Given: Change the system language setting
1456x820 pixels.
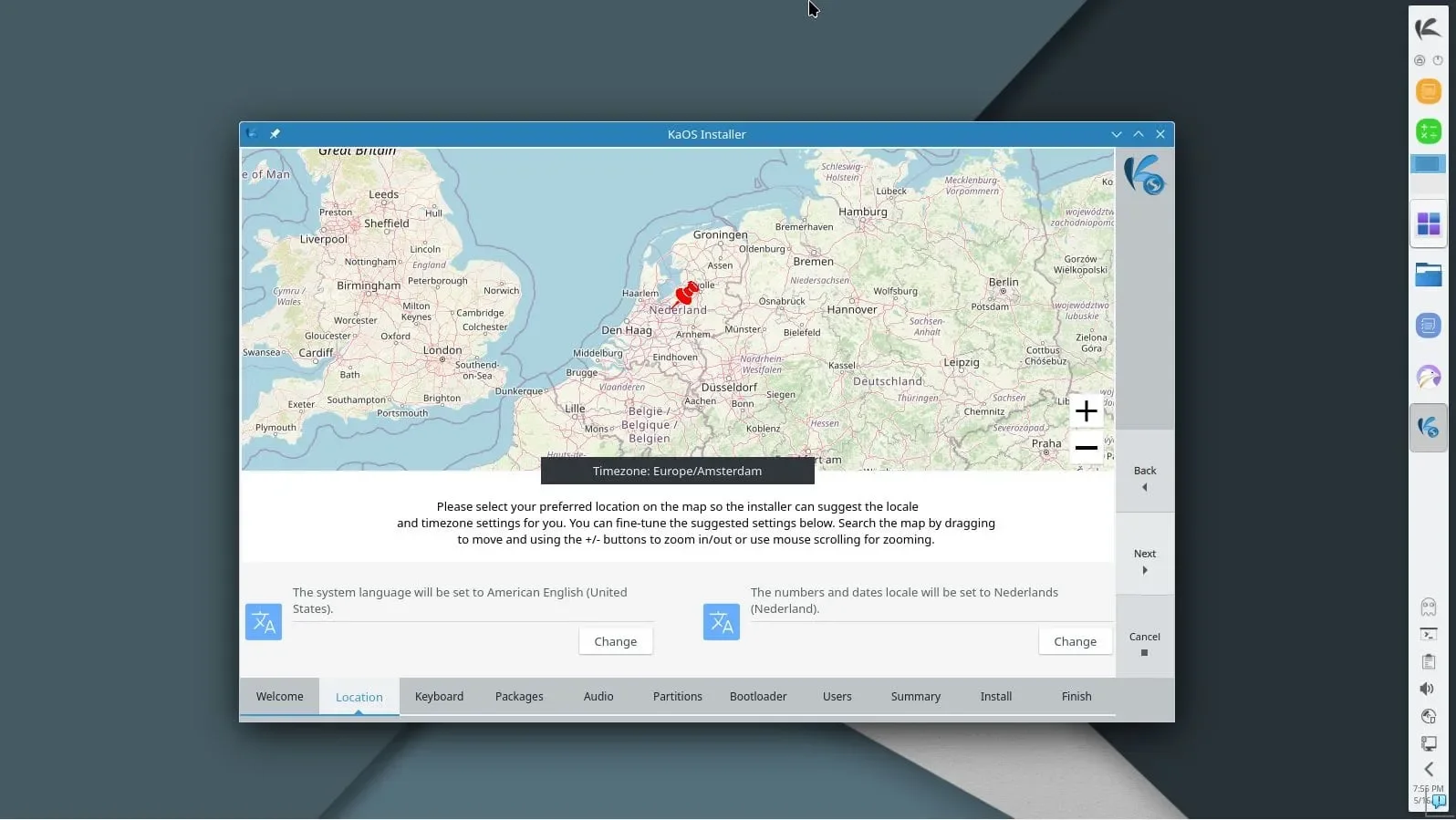Looking at the screenshot, I should (x=616, y=641).
